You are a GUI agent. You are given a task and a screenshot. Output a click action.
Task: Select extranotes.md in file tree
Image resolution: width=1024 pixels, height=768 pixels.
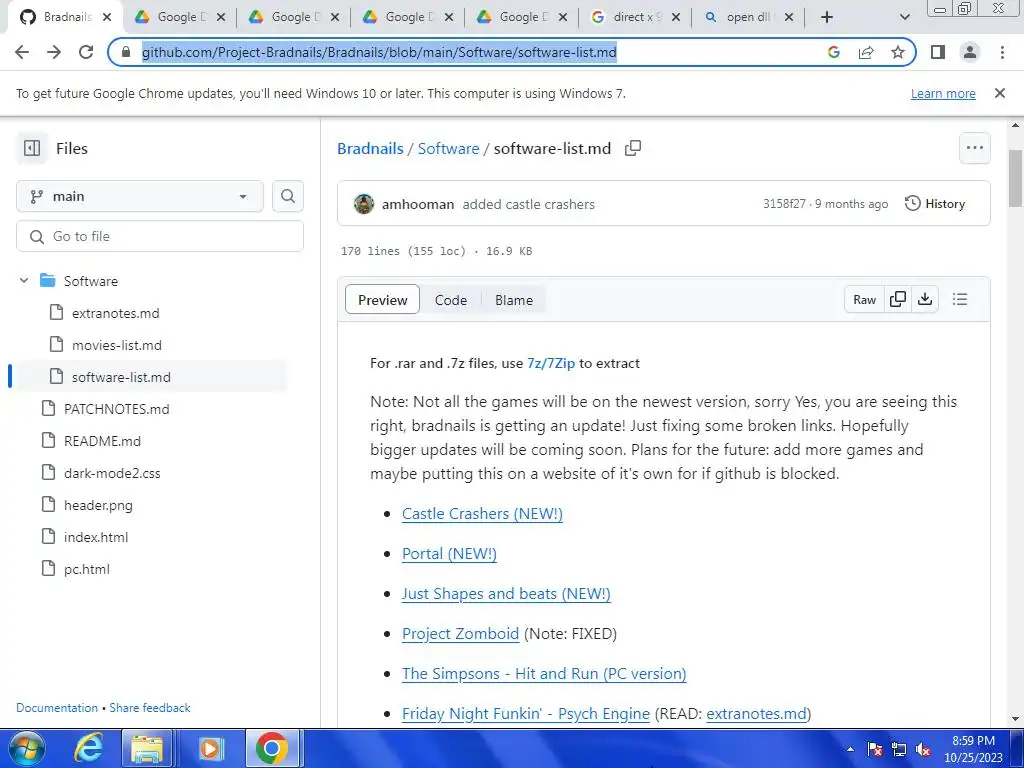coord(116,313)
